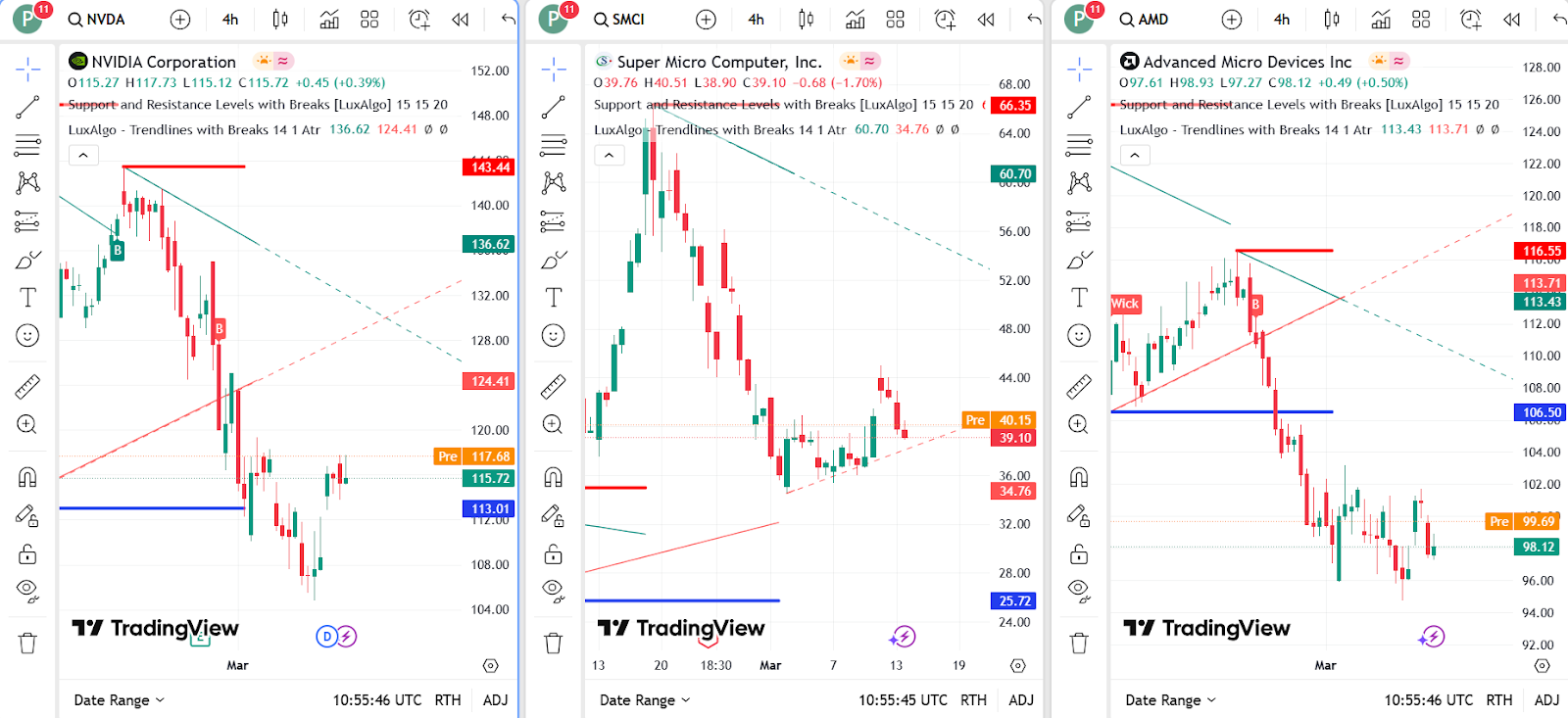Open Date Range menu under SMCI chart
1568x718 pixels.
(x=644, y=700)
